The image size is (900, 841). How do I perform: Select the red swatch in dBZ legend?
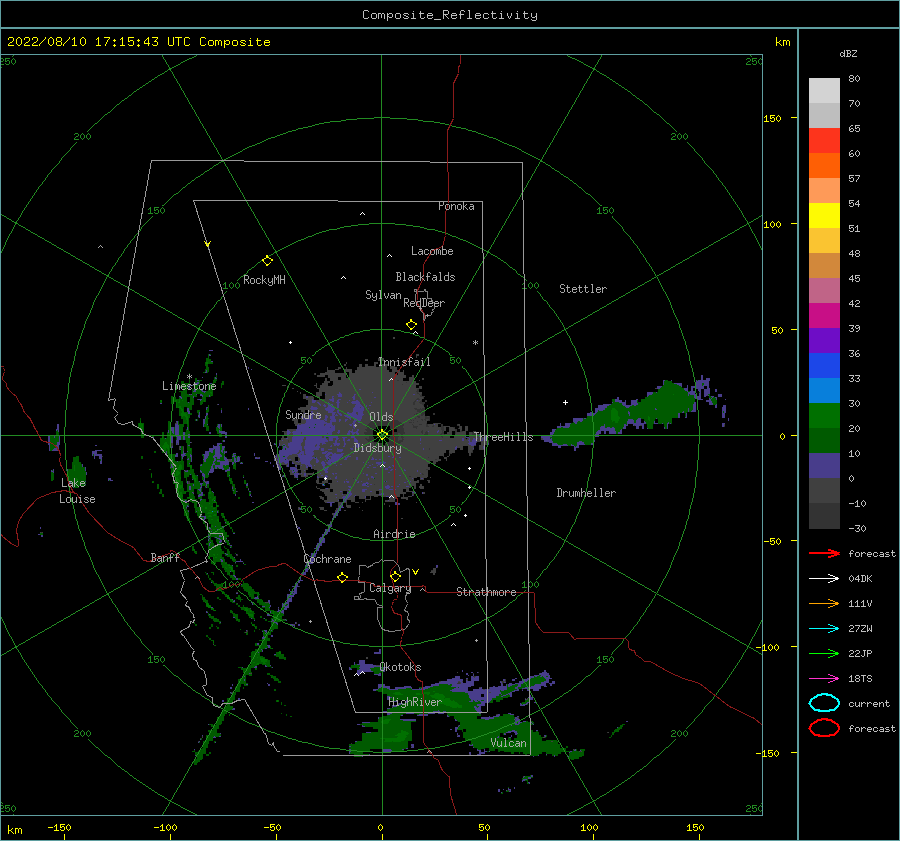pyautogui.click(x=824, y=141)
